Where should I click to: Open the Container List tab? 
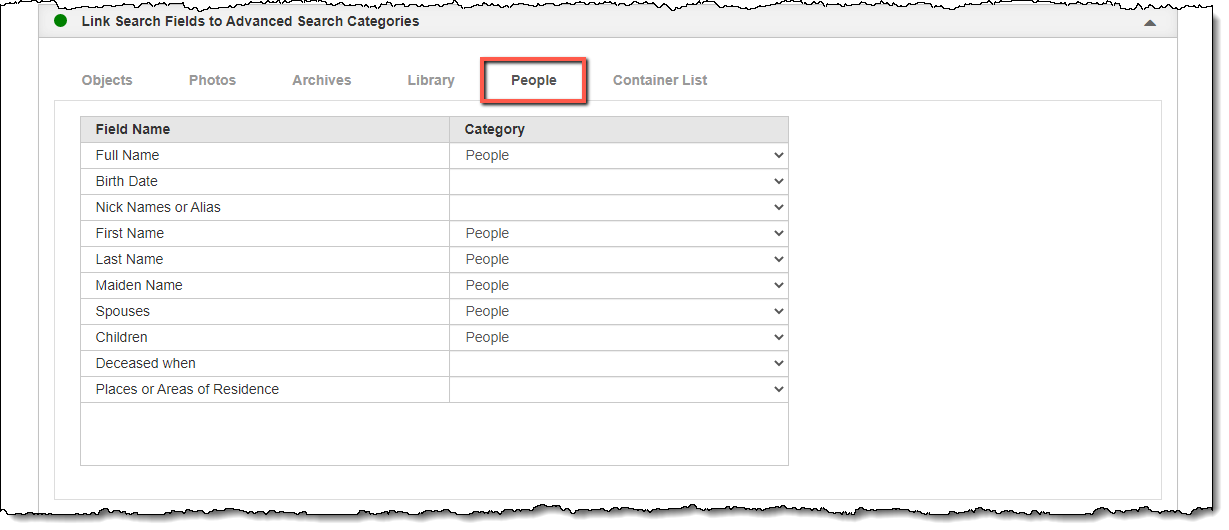point(660,80)
